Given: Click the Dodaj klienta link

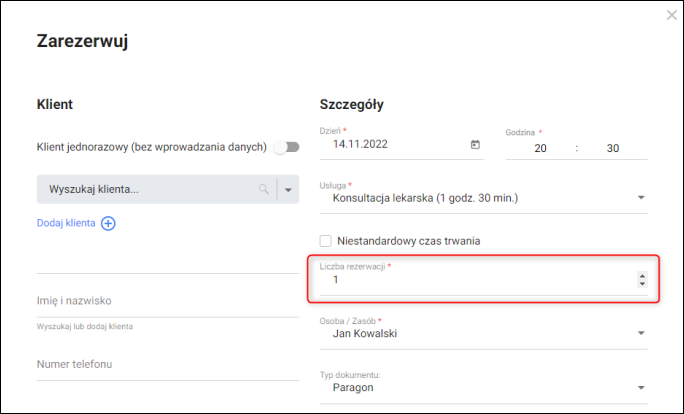Looking at the screenshot, I should [x=66, y=223].
